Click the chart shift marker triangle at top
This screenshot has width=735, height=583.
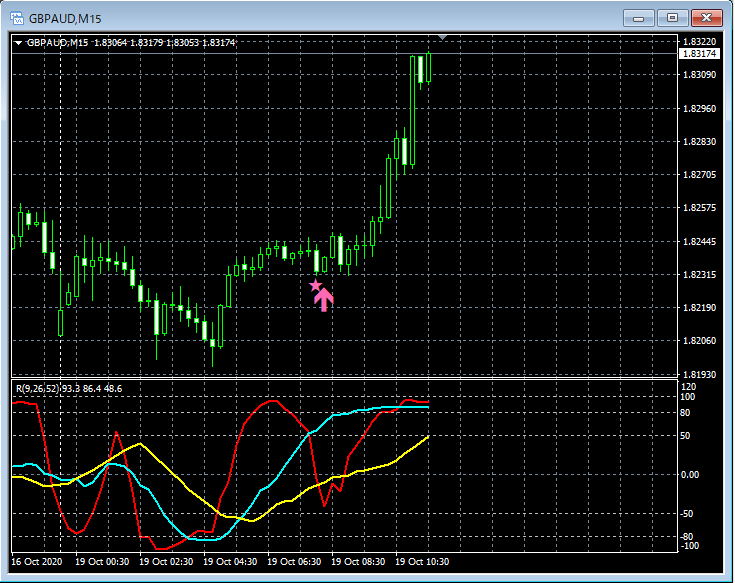(442, 37)
